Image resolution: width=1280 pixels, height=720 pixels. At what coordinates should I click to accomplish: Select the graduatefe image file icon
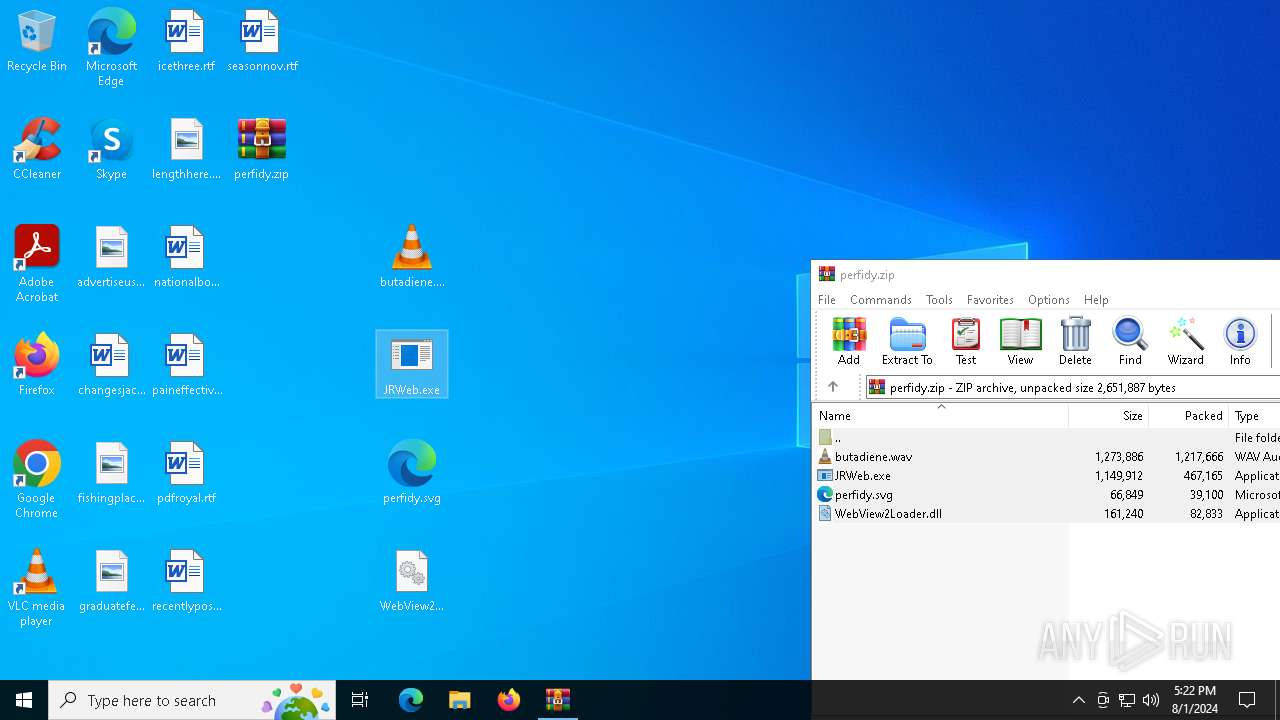111,581
